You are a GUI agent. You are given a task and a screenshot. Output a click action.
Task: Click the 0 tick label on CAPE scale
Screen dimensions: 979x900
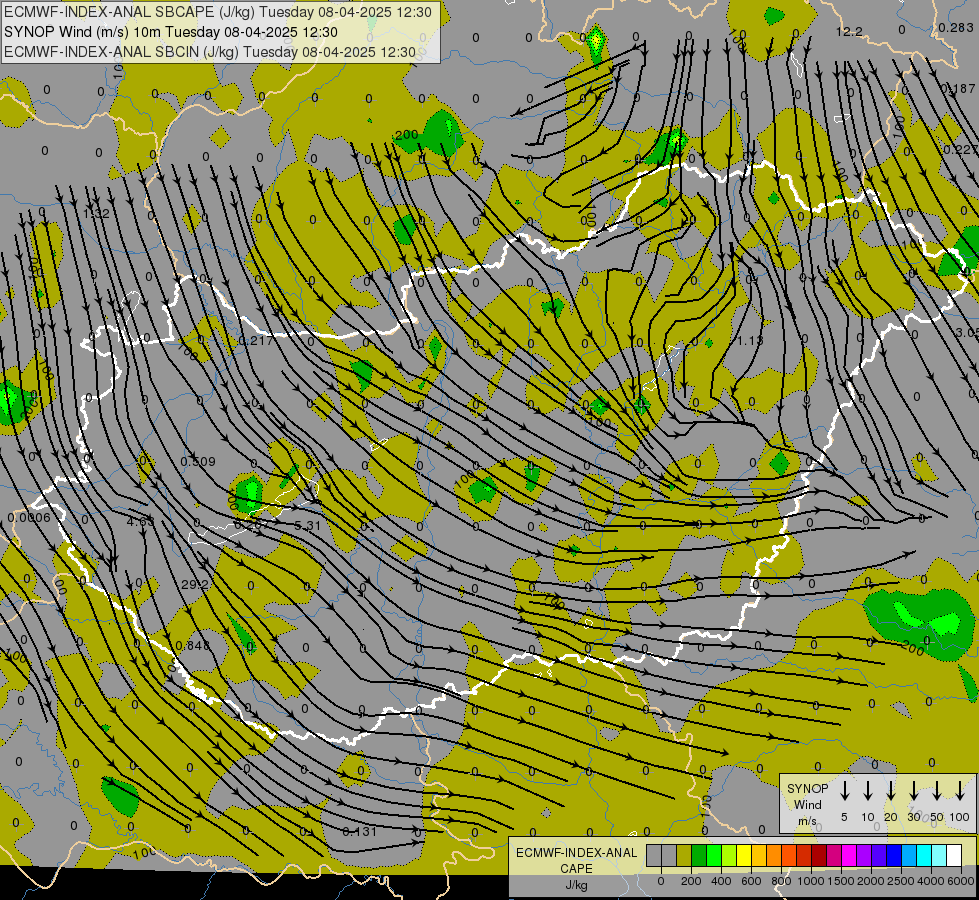pos(661,881)
